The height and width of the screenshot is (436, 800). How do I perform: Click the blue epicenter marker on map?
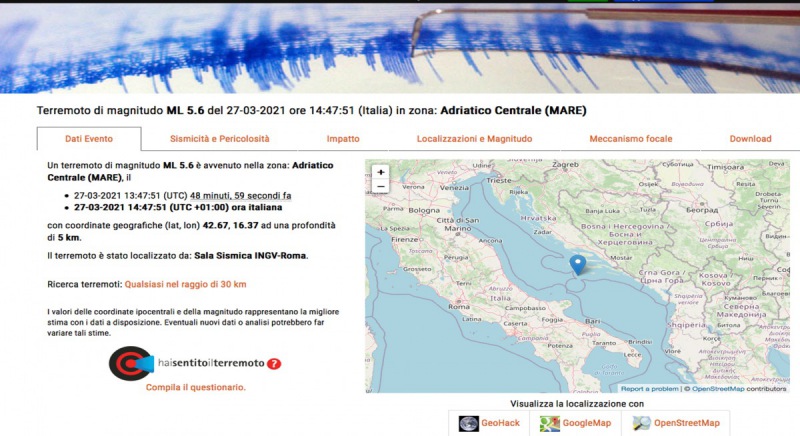click(577, 264)
